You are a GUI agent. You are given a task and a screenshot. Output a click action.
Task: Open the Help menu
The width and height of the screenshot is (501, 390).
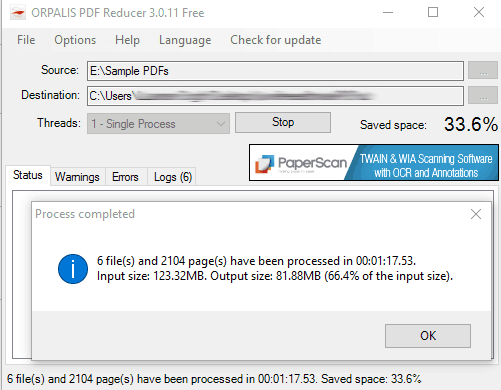[127, 40]
